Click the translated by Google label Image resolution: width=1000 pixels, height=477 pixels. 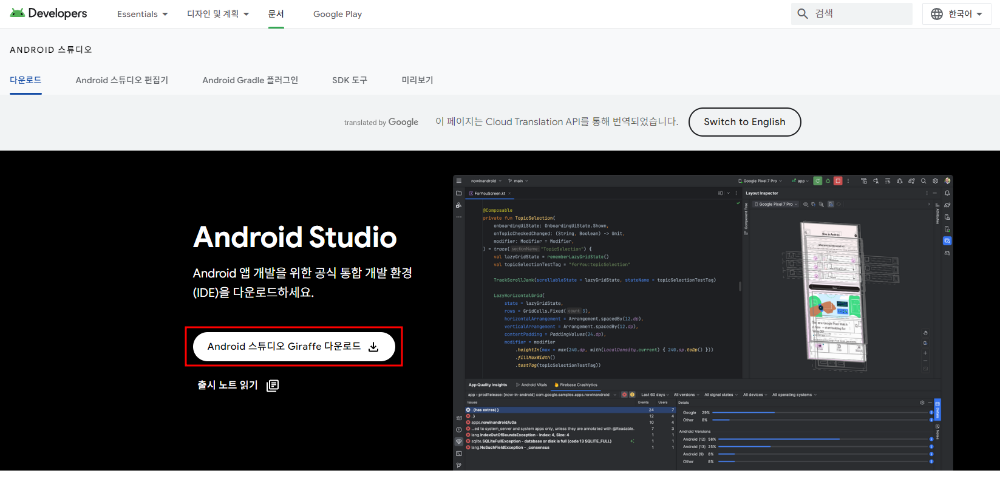point(381,122)
